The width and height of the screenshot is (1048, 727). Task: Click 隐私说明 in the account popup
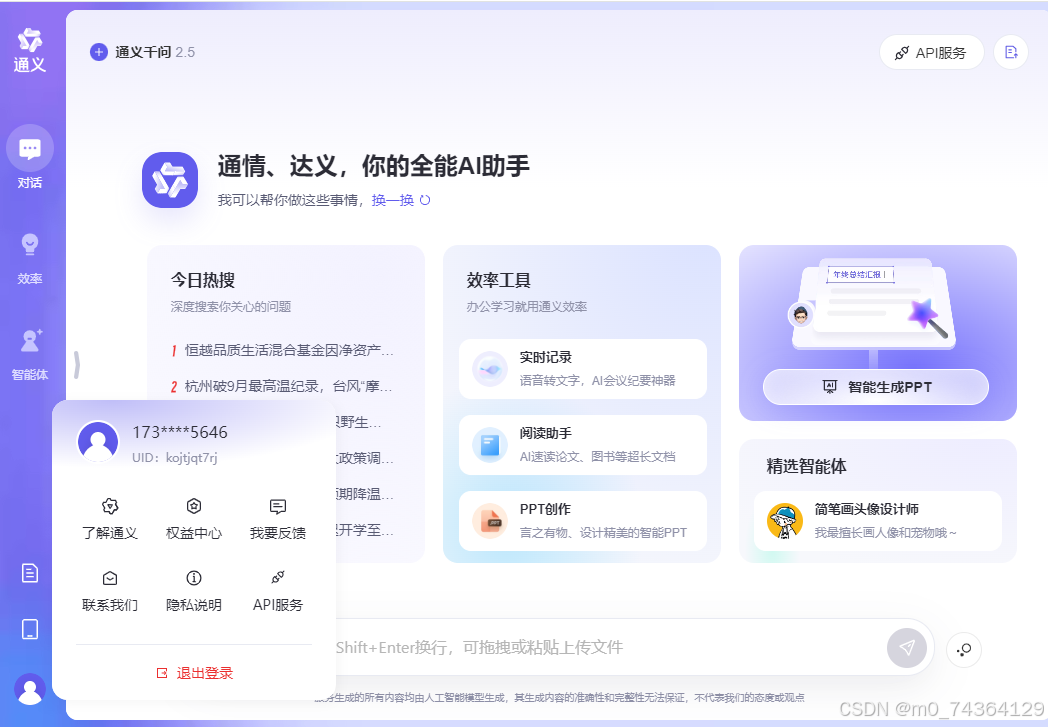click(194, 591)
